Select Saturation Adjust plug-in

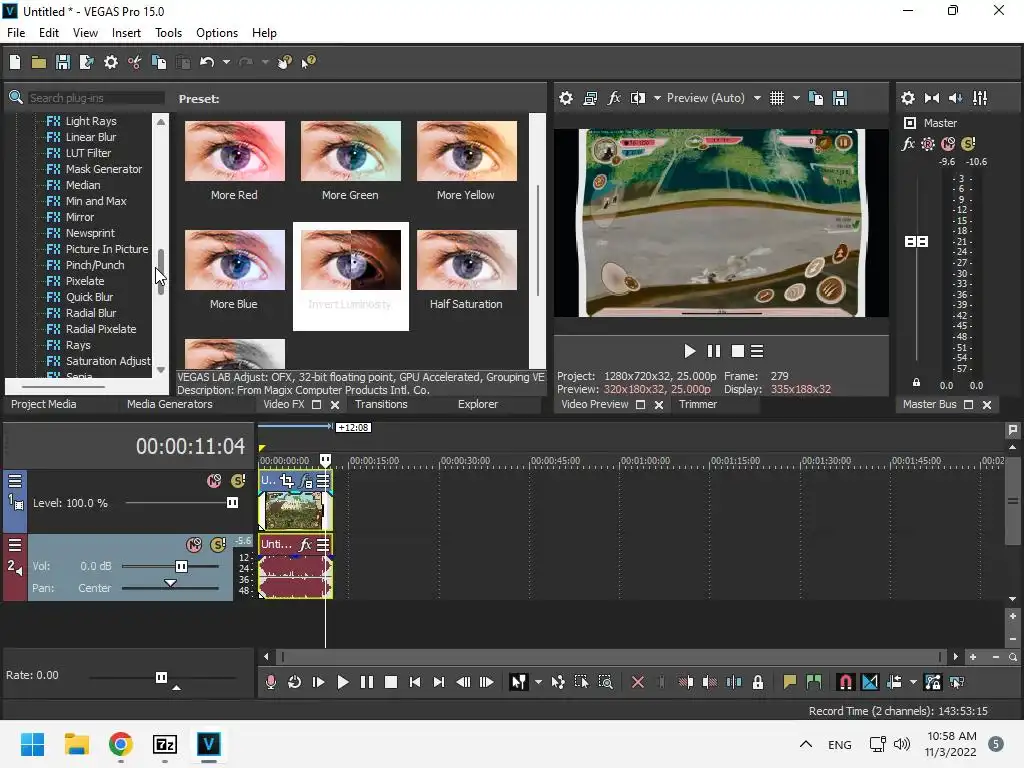[108, 361]
